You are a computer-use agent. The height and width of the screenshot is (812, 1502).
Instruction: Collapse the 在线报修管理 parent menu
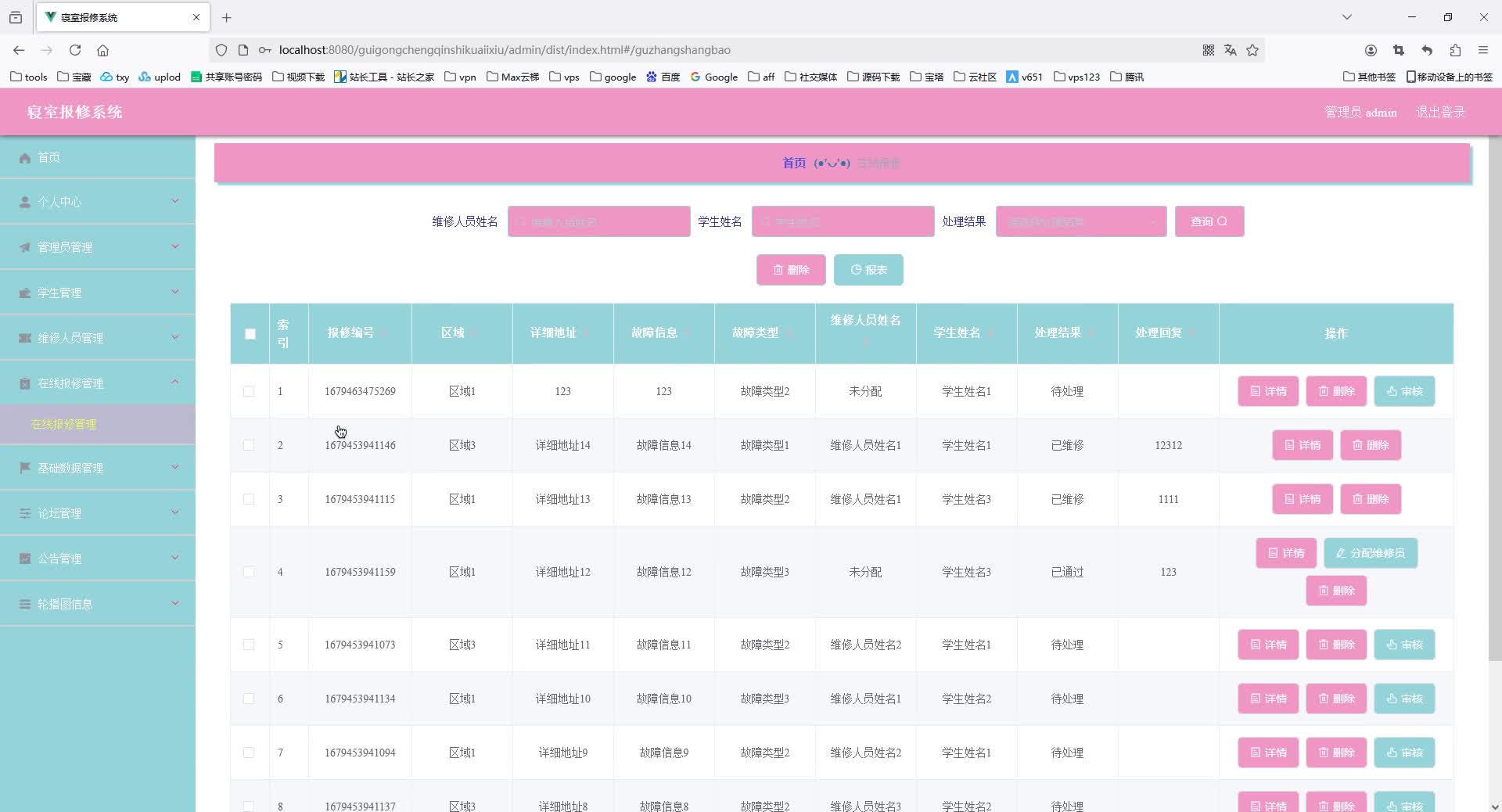click(98, 383)
